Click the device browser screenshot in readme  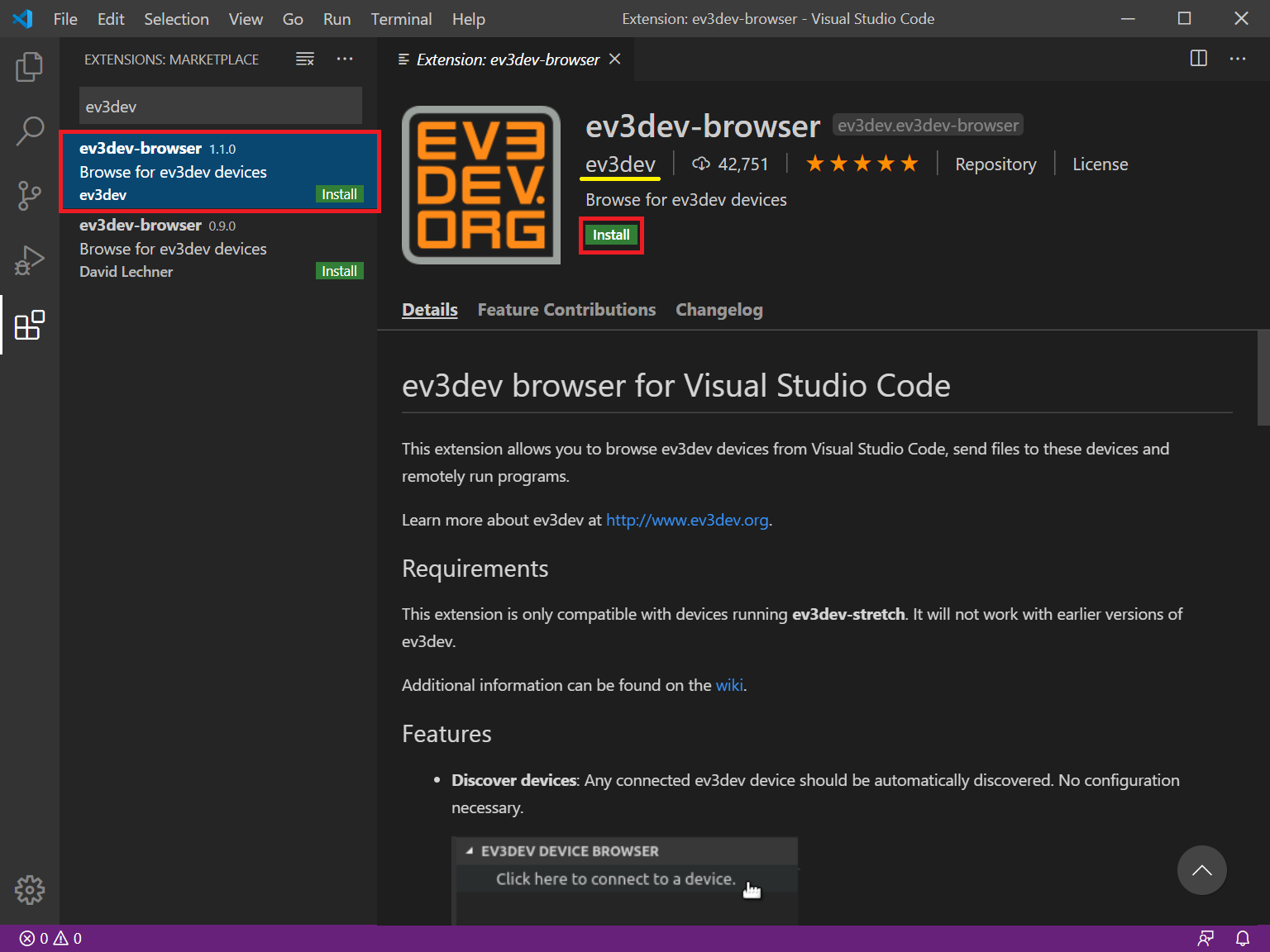tap(625, 881)
